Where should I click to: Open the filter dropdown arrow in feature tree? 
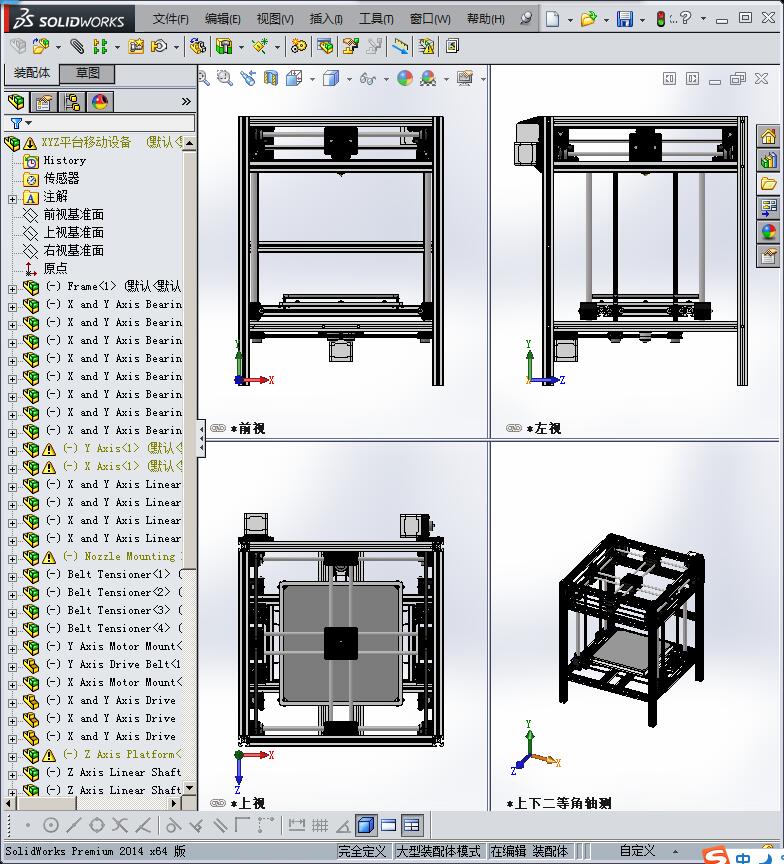(29, 123)
